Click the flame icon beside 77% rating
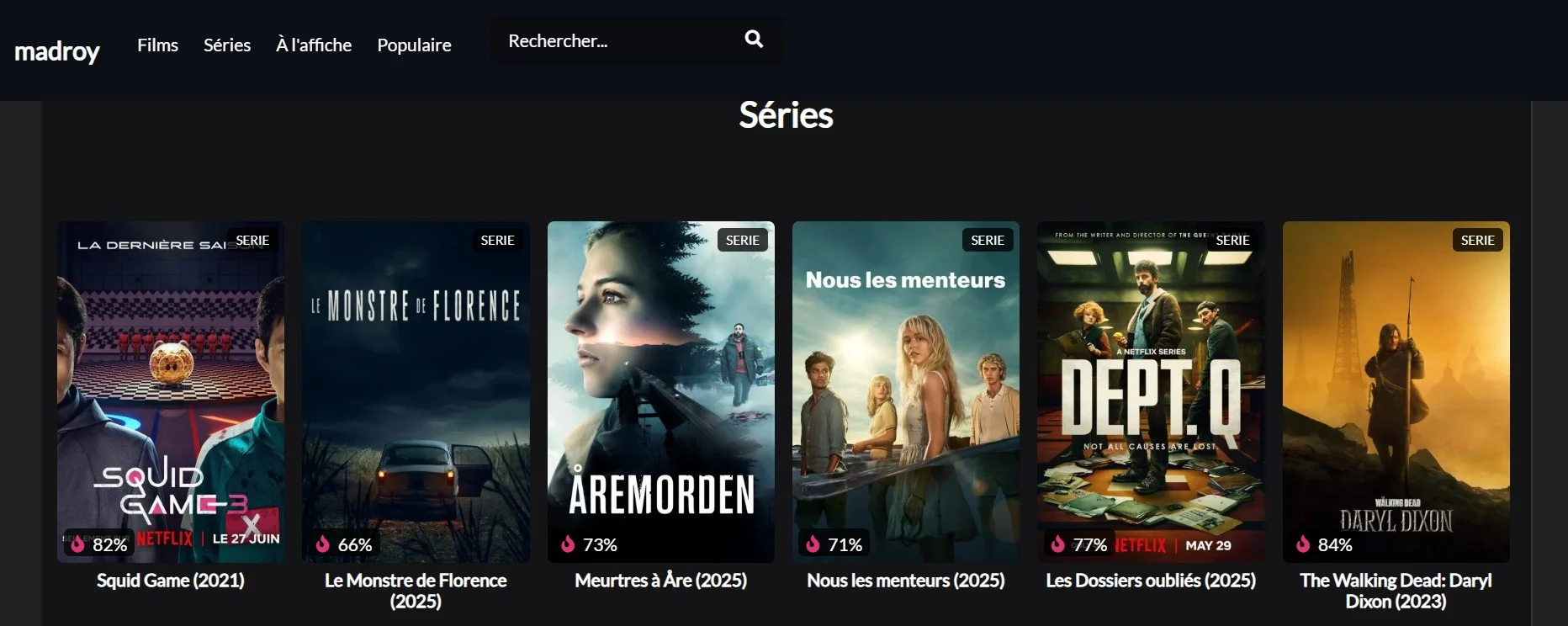This screenshot has height=626, width=1568. coord(1058,544)
